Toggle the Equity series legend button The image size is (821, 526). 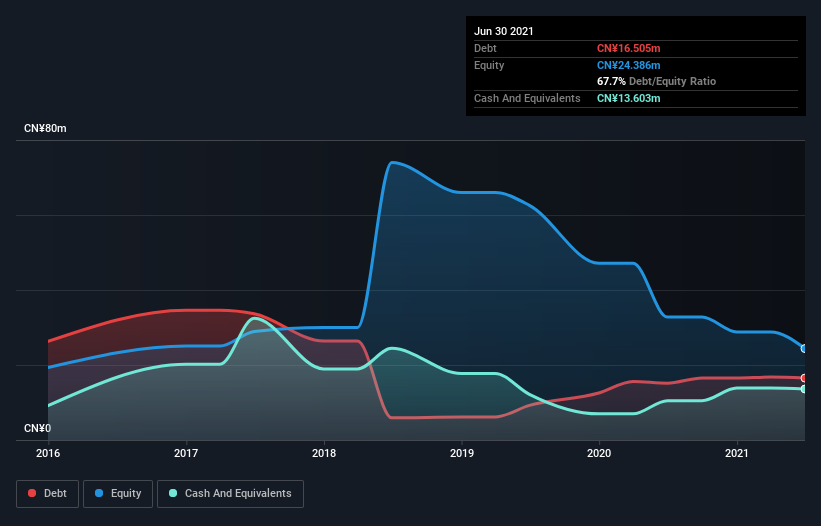point(118,494)
